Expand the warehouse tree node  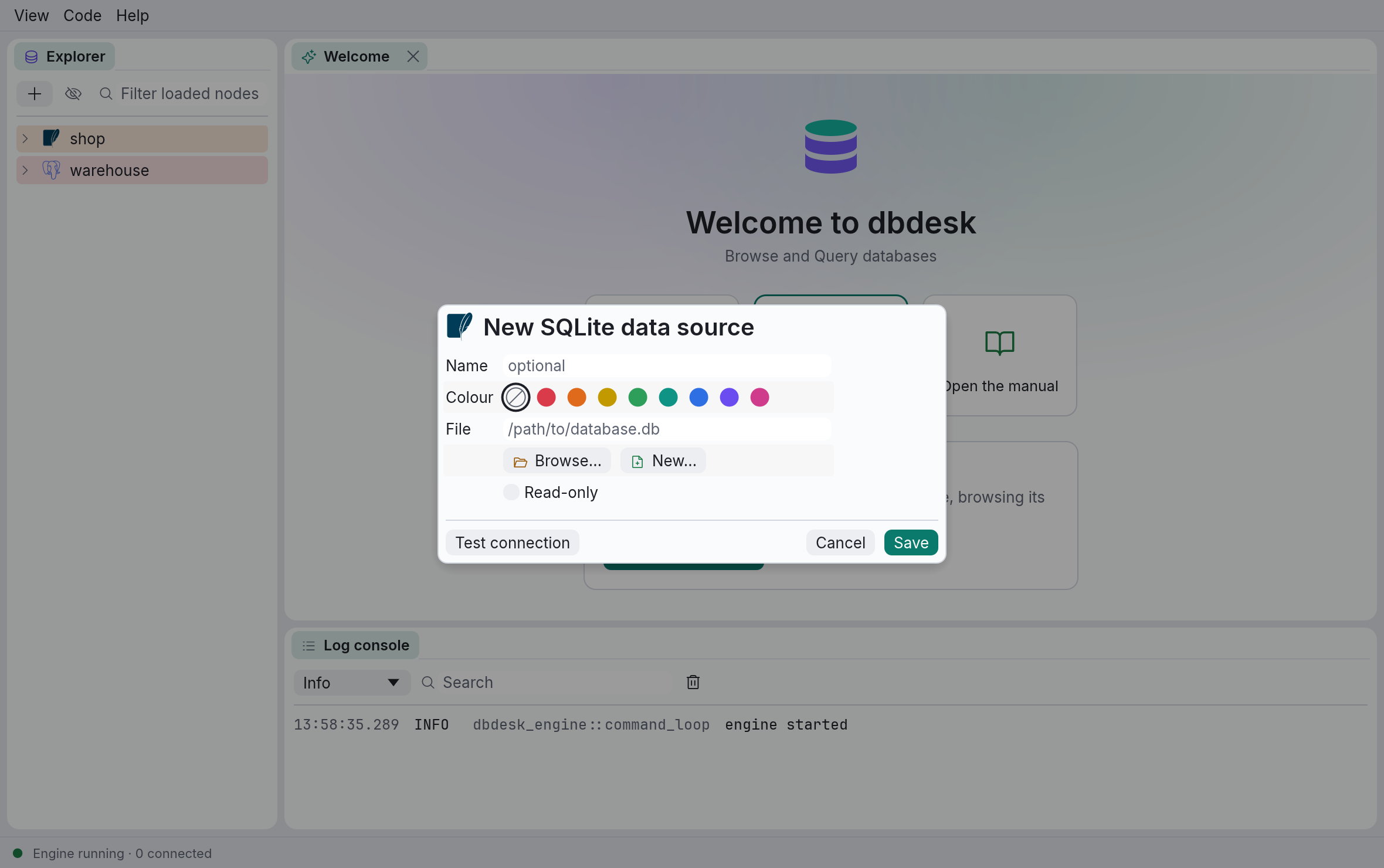tap(25, 171)
